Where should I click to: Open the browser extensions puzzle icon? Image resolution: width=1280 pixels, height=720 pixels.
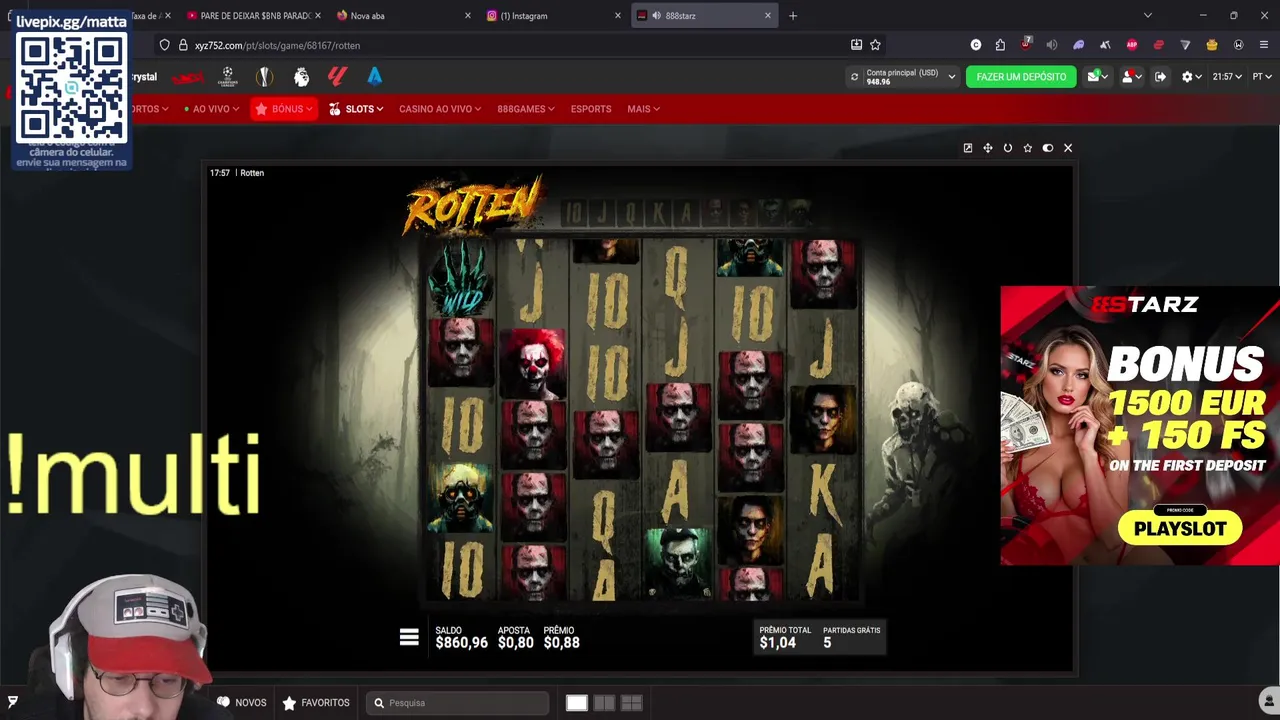click(1000, 45)
